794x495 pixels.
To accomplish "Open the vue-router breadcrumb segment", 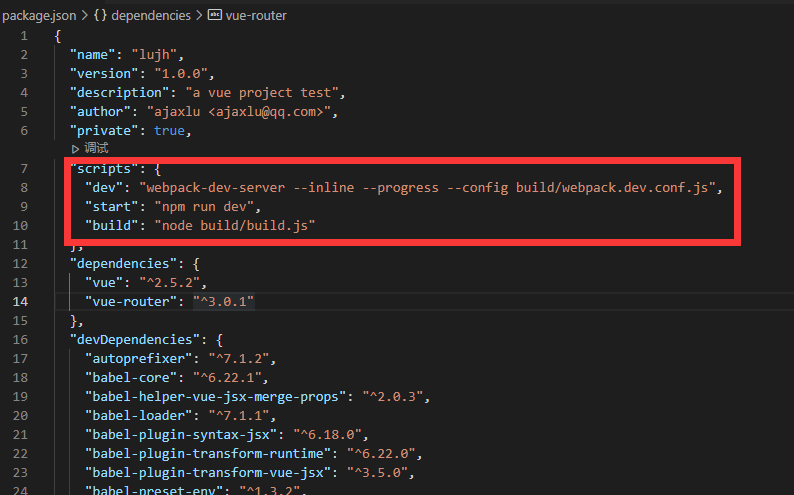I will pos(256,16).
